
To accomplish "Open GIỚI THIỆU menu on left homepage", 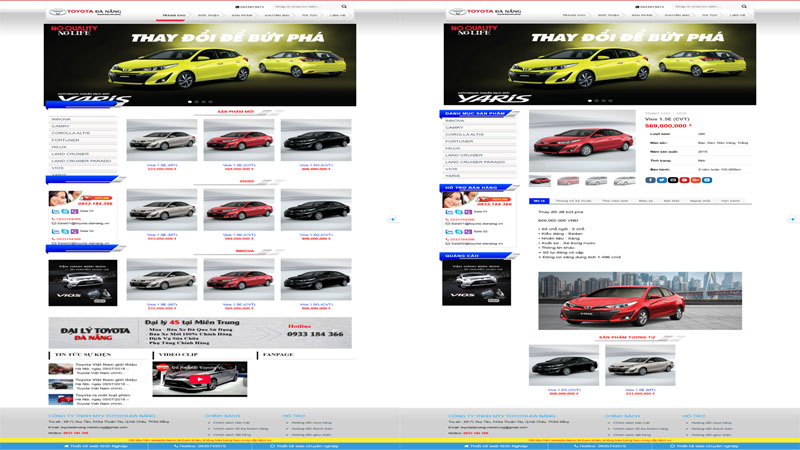I will point(208,15).
